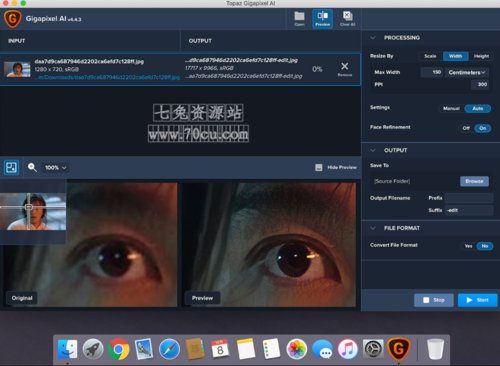The image size is (500, 366).
Task: Click the Prefix input field
Action: pyautogui.click(x=469, y=198)
